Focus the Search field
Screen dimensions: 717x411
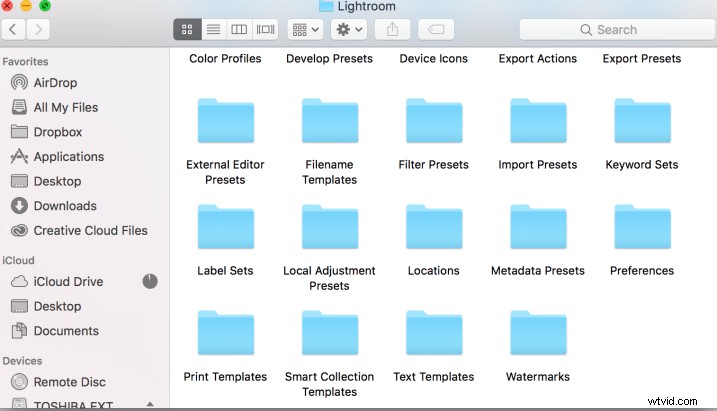tap(618, 30)
